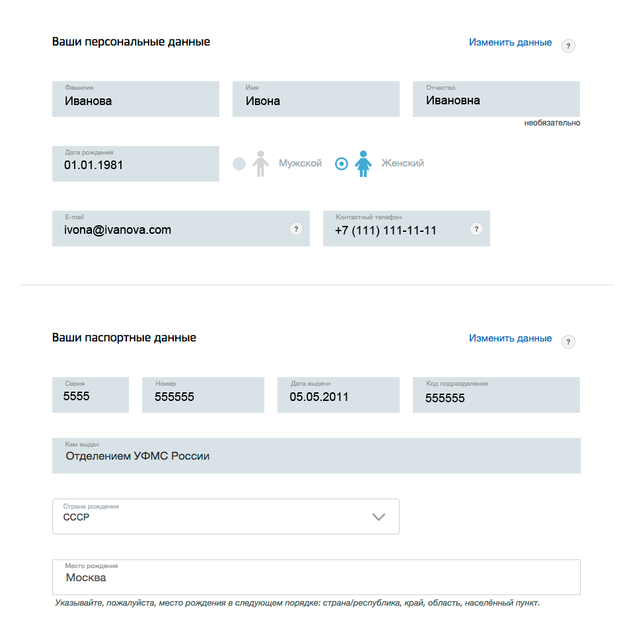
Task: Open the СССР country combo box
Action: (x=226, y=516)
